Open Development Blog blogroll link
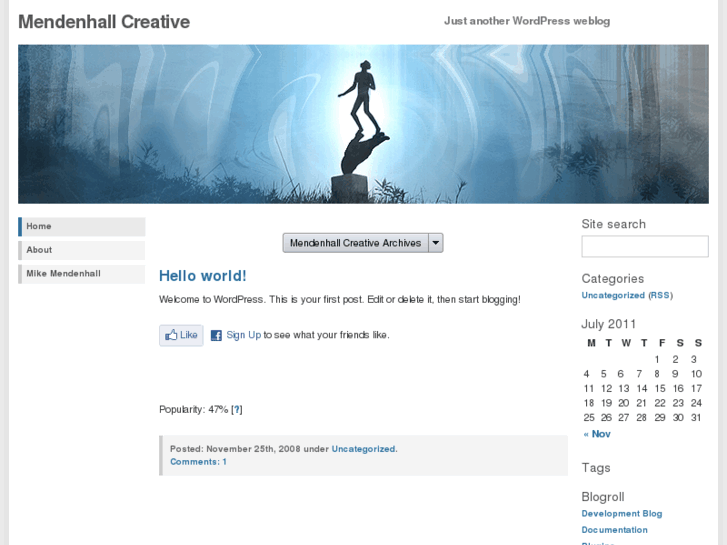727x545 pixels. click(x=622, y=514)
